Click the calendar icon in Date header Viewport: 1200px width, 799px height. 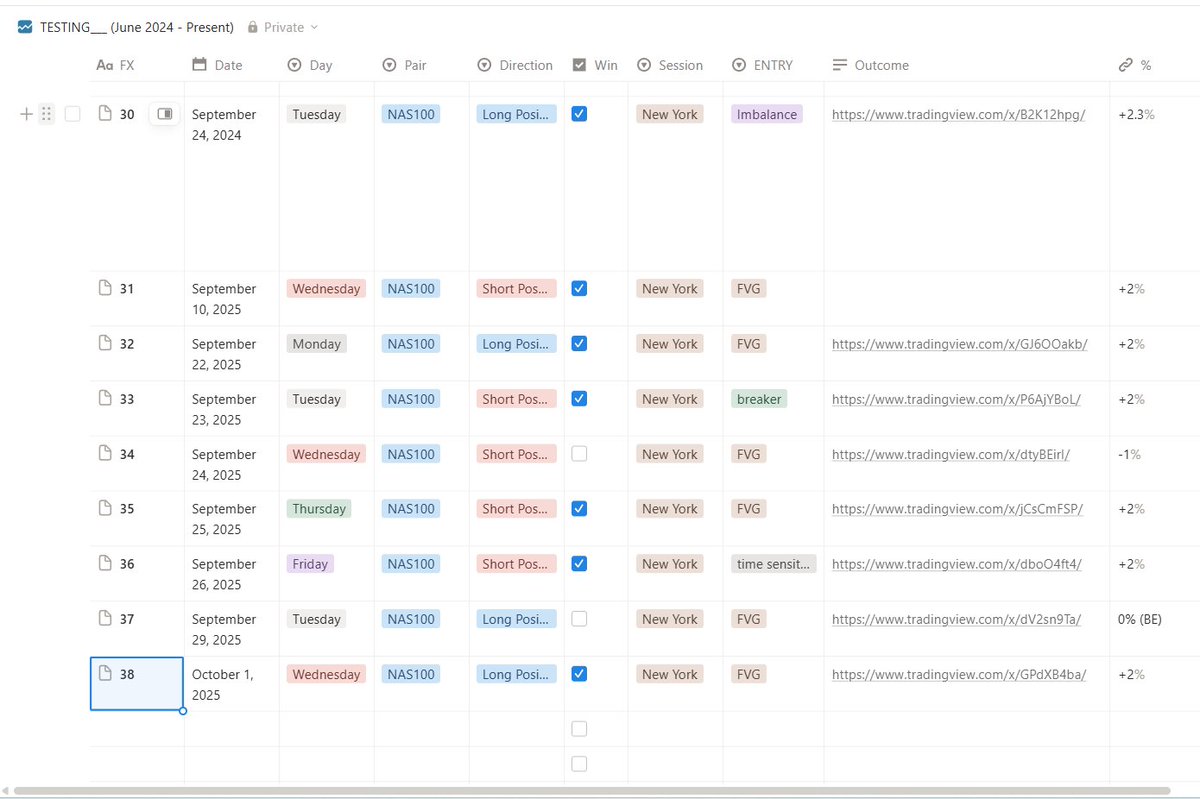[199, 65]
